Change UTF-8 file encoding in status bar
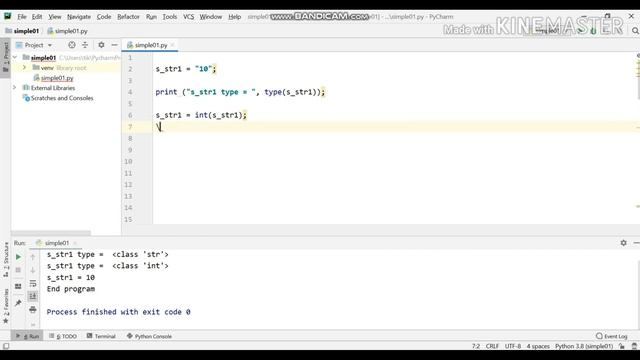 click(513, 346)
